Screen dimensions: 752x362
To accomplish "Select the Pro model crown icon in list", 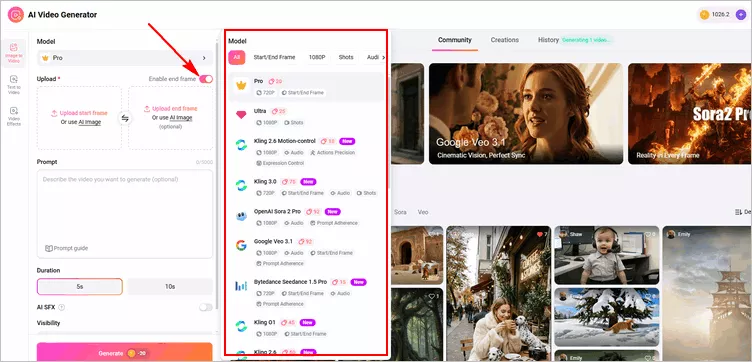I will pos(241,86).
